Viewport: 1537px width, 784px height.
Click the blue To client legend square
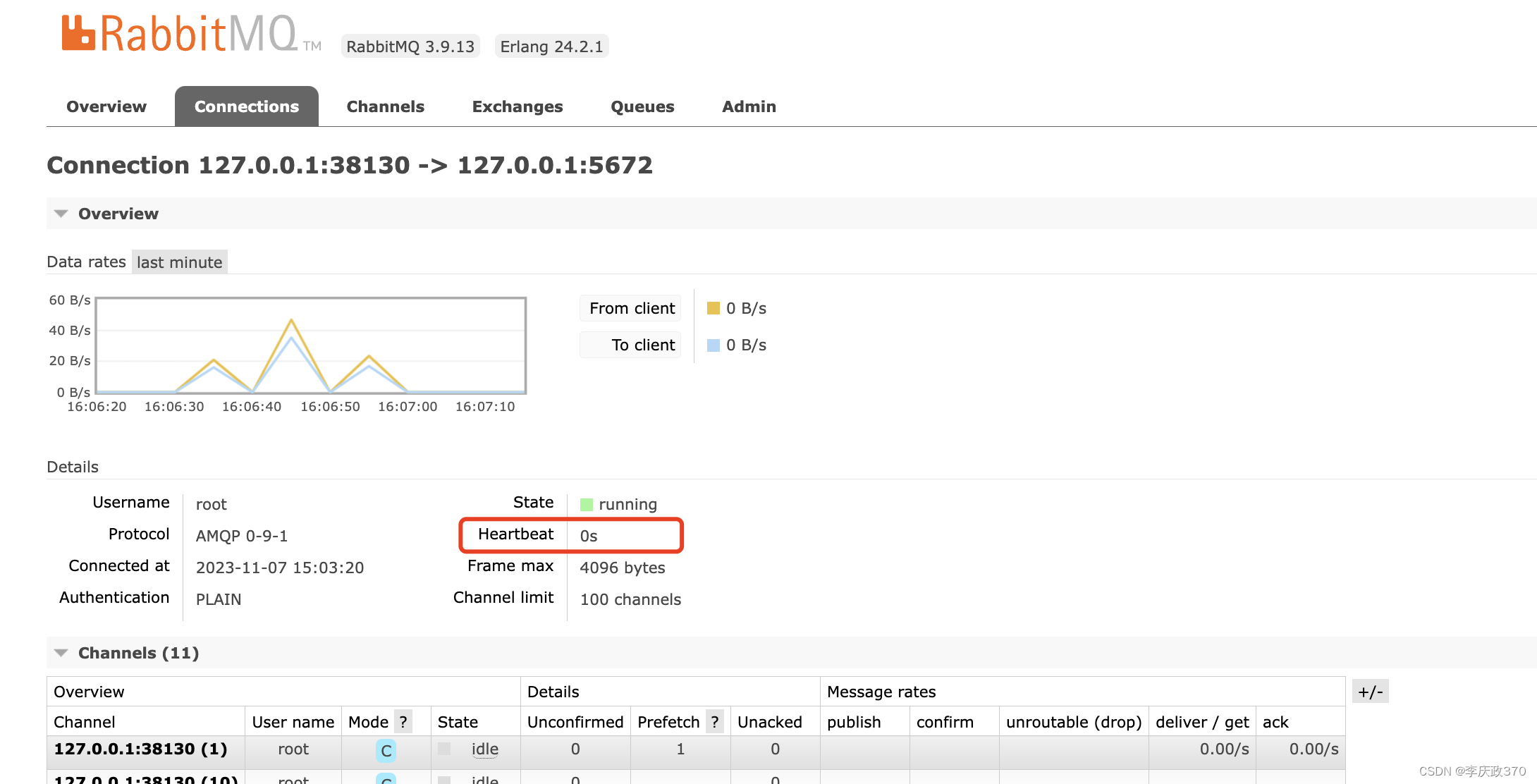tap(713, 345)
